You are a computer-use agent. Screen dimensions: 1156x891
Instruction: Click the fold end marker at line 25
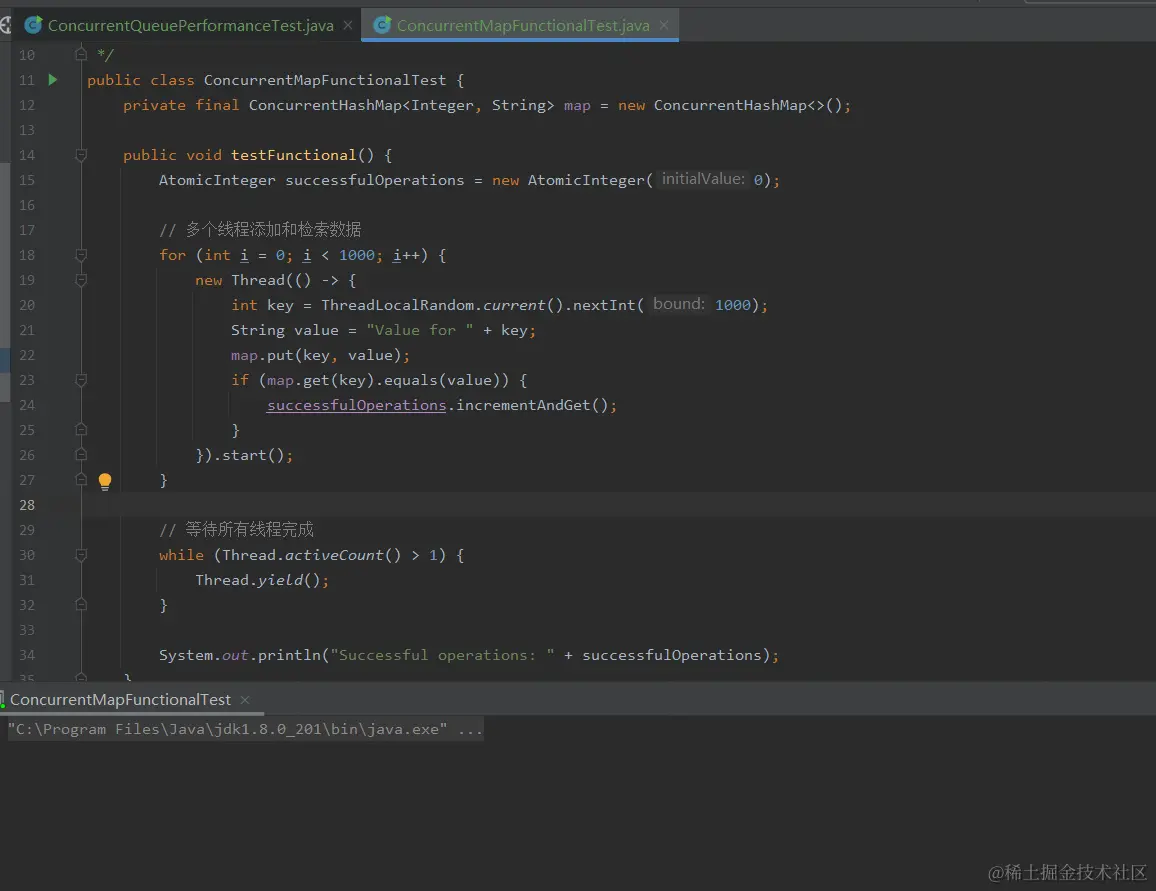pyautogui.click(x=81, y=429)
